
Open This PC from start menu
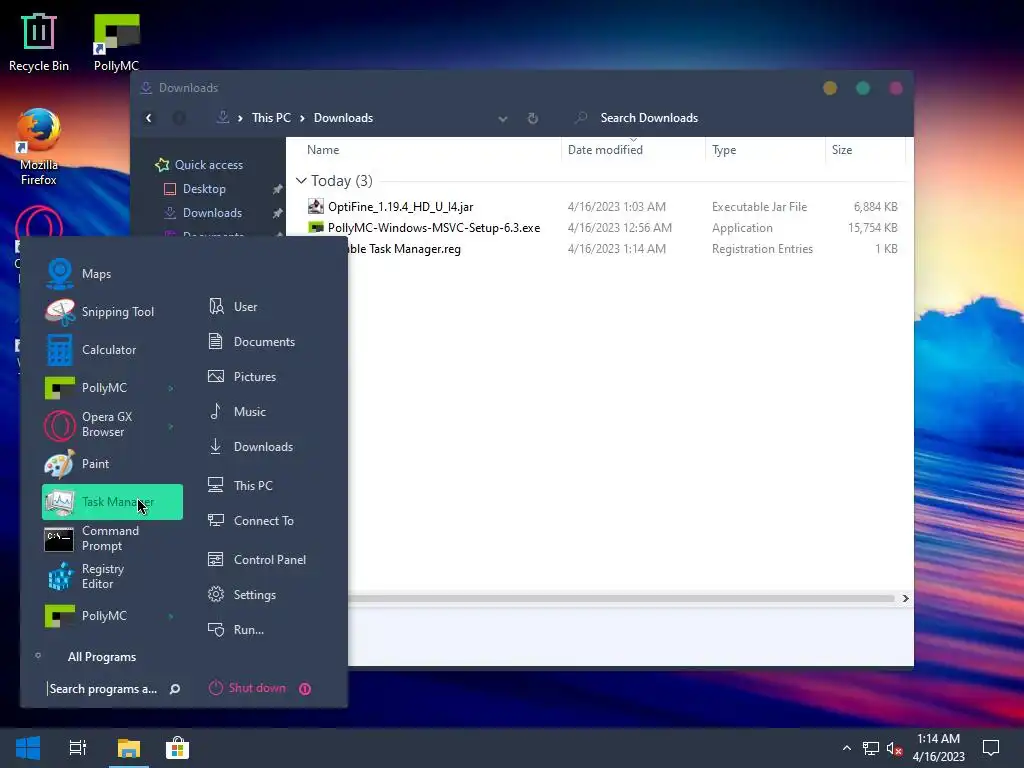pos(240,485)
